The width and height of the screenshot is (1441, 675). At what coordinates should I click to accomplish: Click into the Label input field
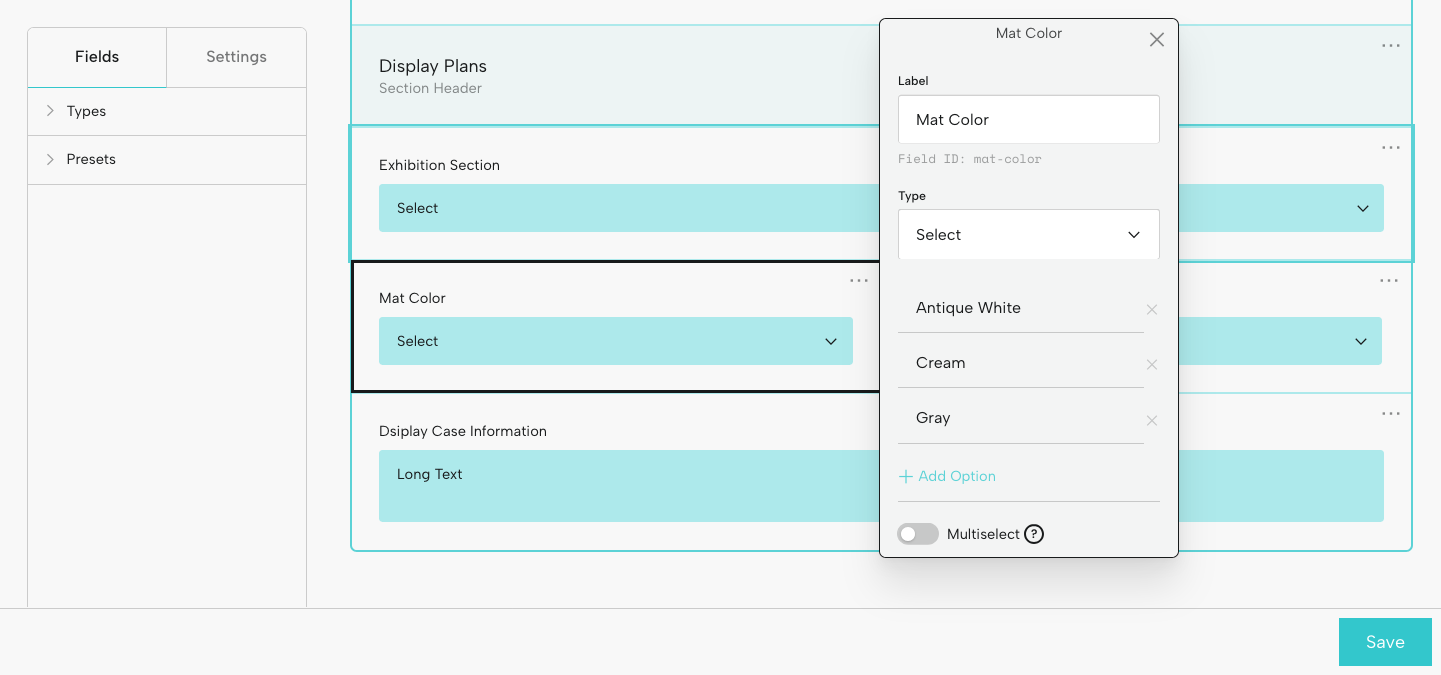click(1028, 119)
